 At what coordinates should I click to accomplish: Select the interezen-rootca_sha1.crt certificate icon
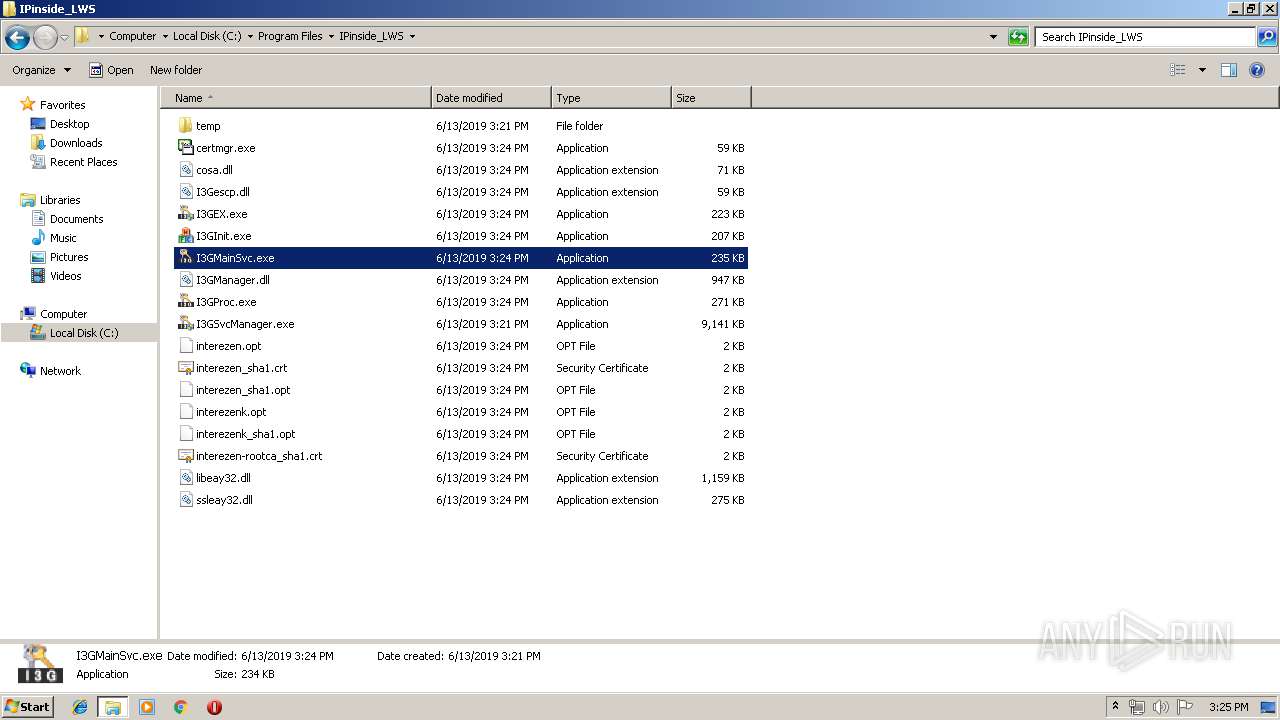[185, 456]
